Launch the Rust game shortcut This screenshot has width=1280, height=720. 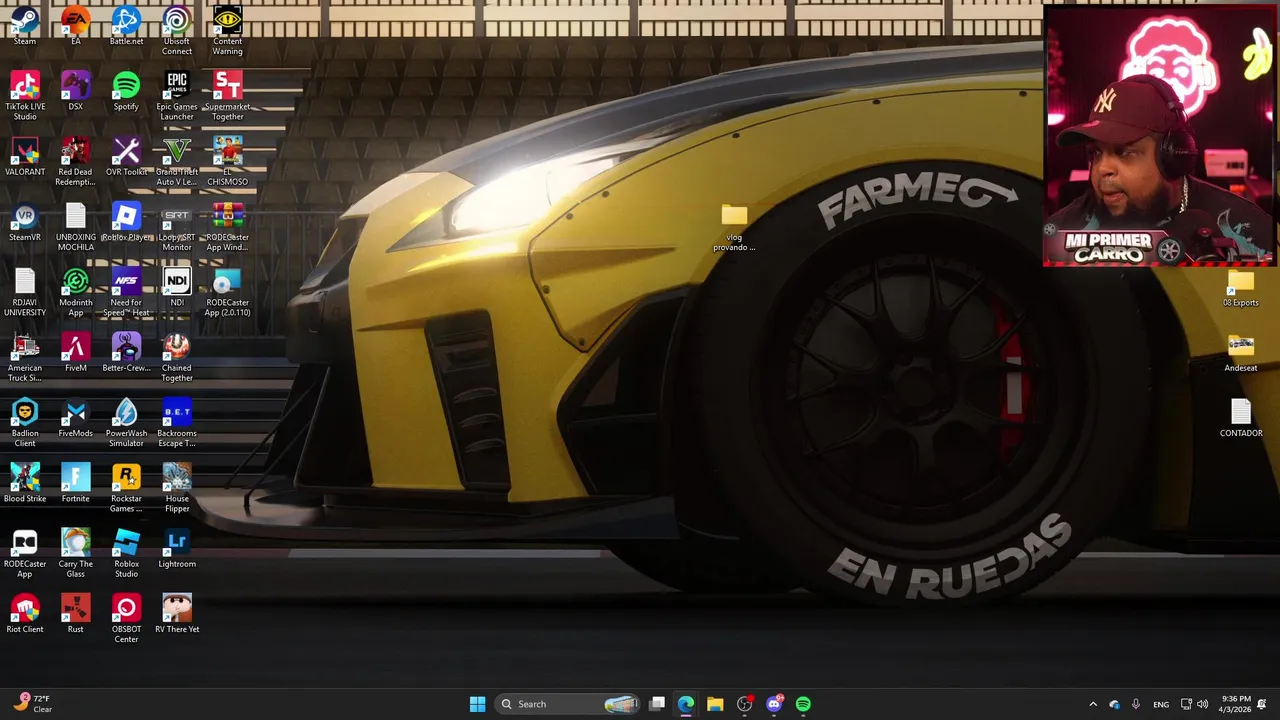[x=75, y=613]
